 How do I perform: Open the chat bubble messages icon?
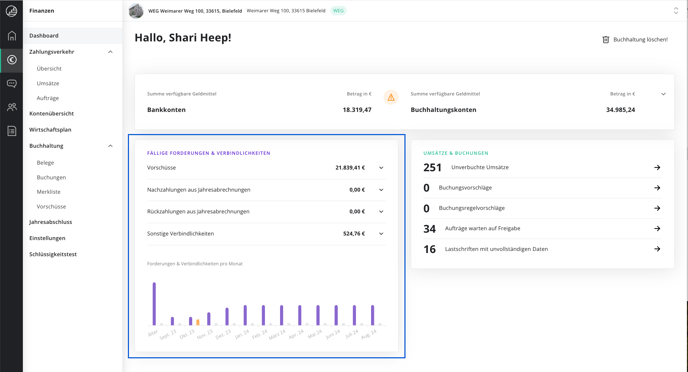pyautogui.click(x=12, y=83)
